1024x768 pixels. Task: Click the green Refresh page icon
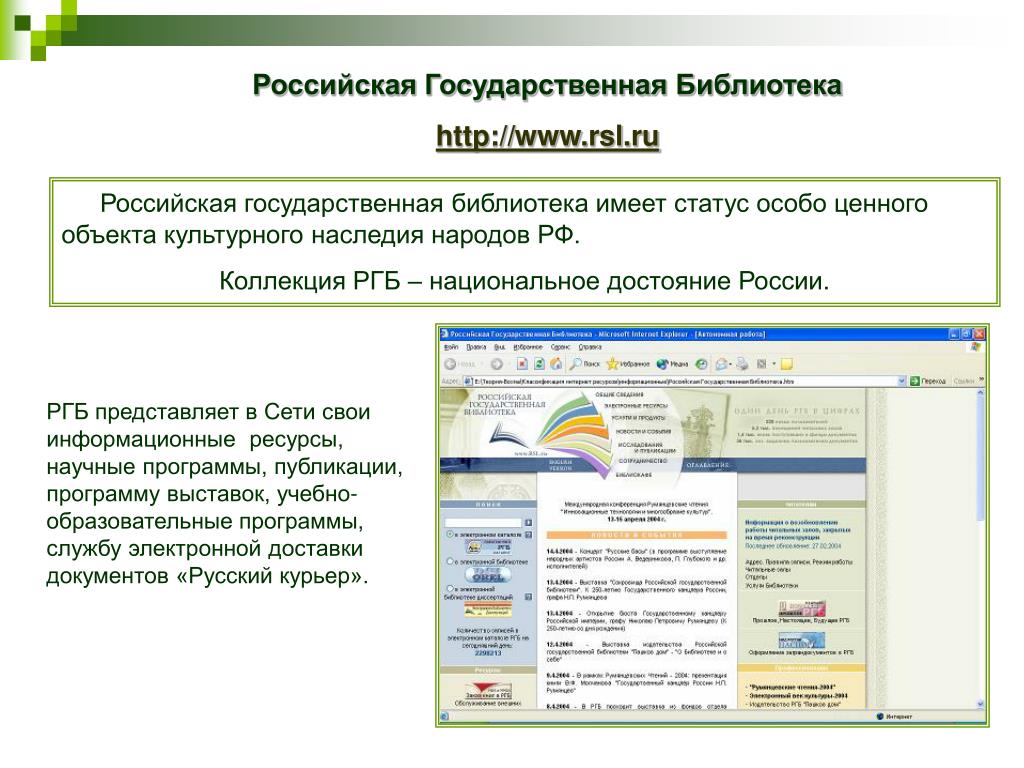click(x=539, y=364)
